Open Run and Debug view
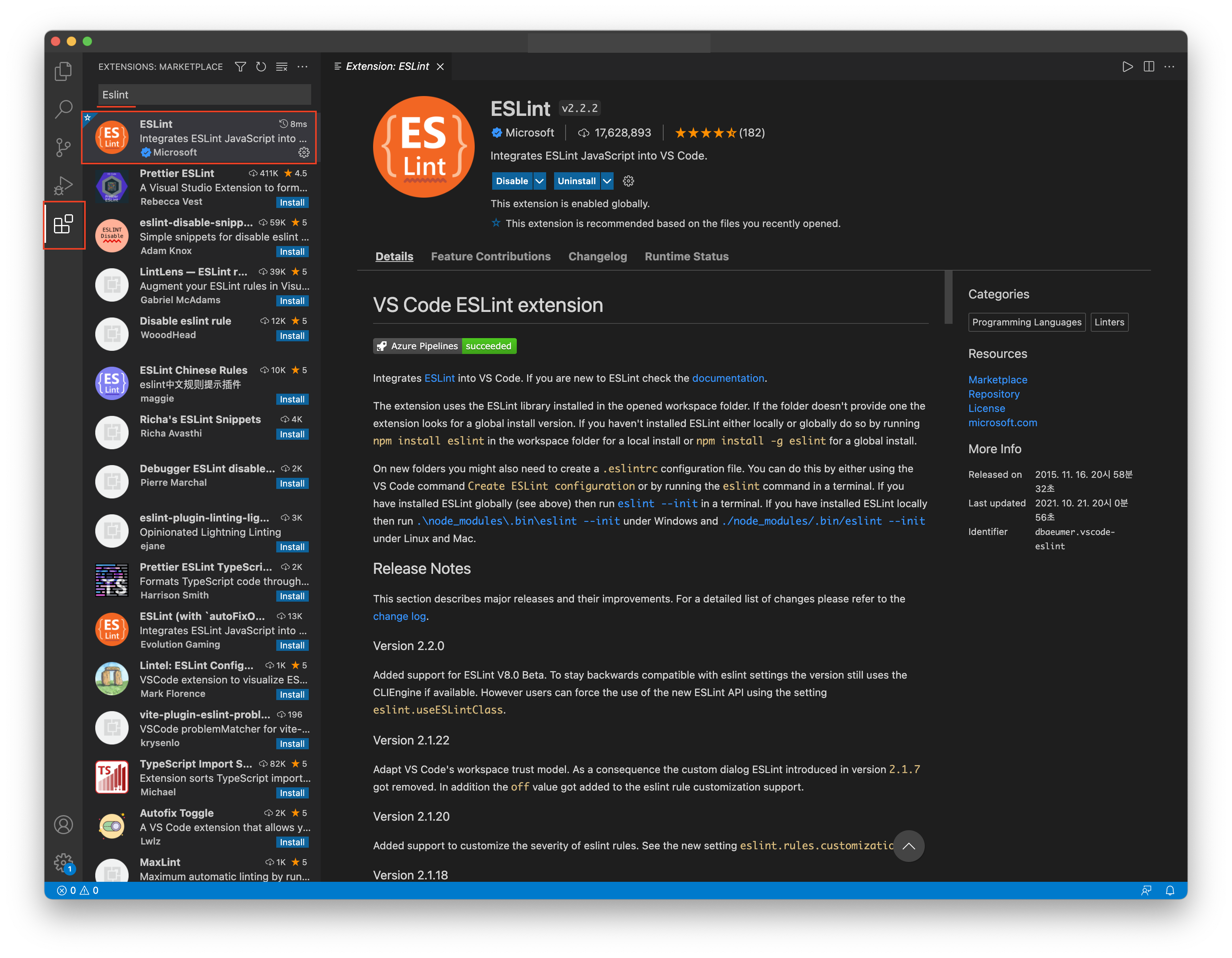The width and height of the screenshot is (1232, 958). coord(63,185)
